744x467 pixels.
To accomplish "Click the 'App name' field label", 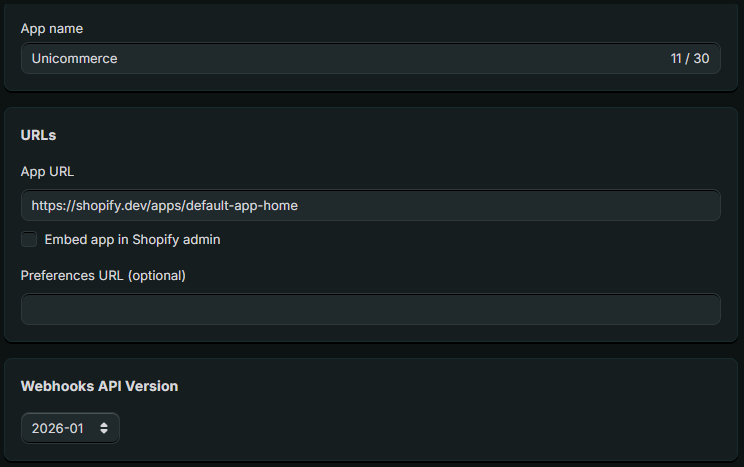I will [x=52, y=28].
